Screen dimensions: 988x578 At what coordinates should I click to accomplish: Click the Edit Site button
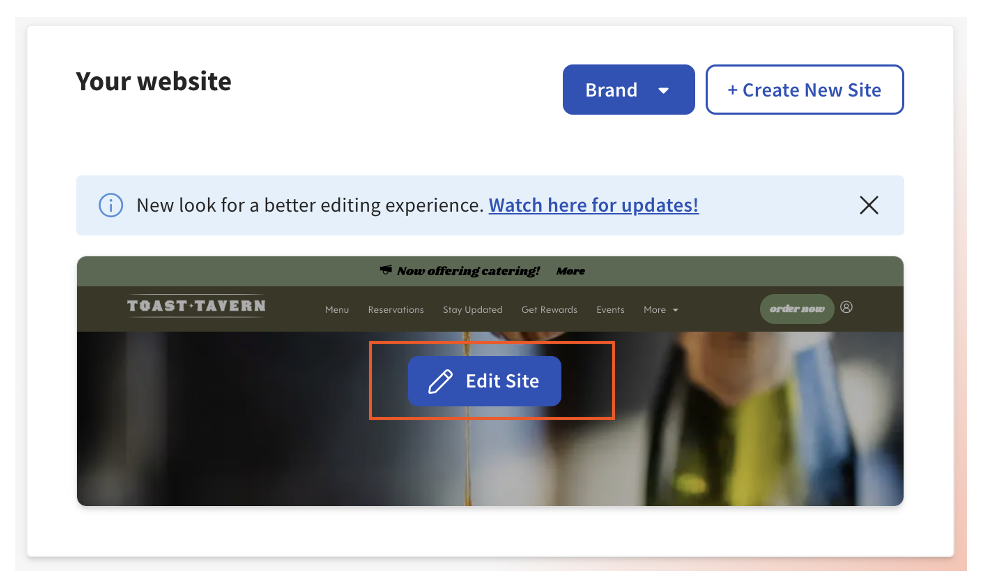[x=484, y=381]
